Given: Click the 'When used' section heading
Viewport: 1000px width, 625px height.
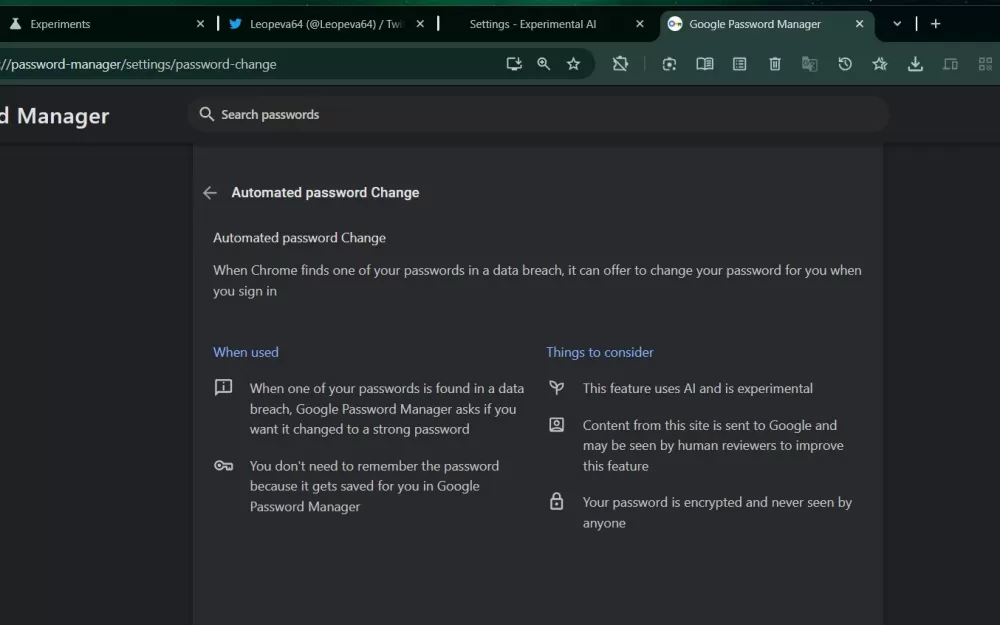Looking at the screenshot, I should click(246, 352).
